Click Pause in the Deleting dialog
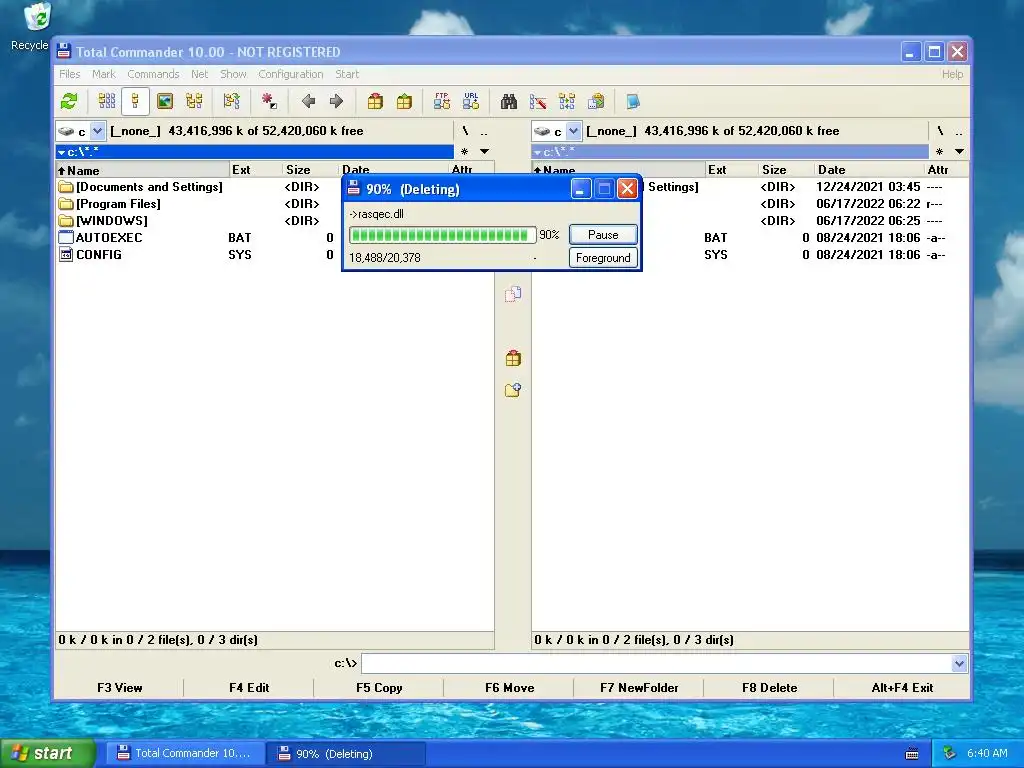The width and height of the screenshot is (1024, 768). [603, 234]
